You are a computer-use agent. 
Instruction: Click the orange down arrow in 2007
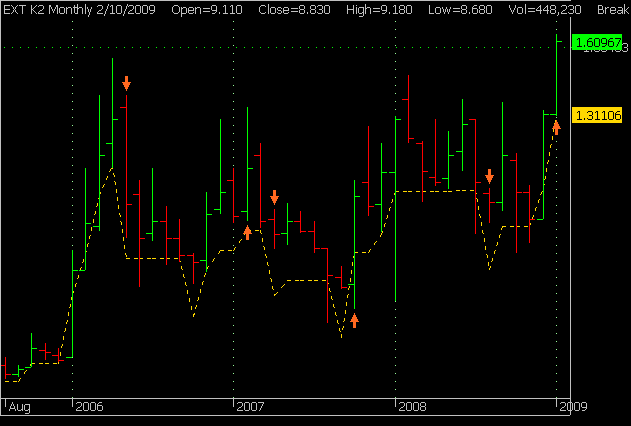[x=274, y=197]
